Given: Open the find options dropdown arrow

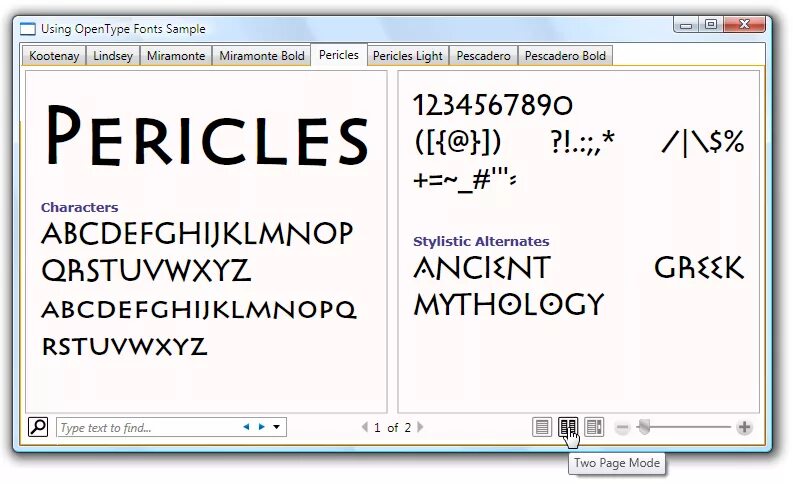Looking at the screenshot, I should [x=277, y=427].
